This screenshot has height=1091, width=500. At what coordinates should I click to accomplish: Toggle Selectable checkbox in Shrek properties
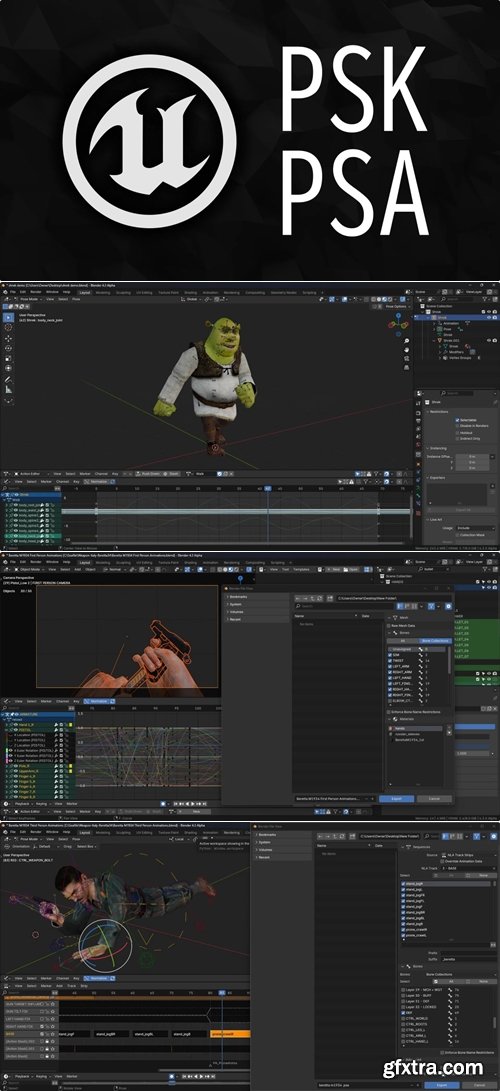(456, 420)
